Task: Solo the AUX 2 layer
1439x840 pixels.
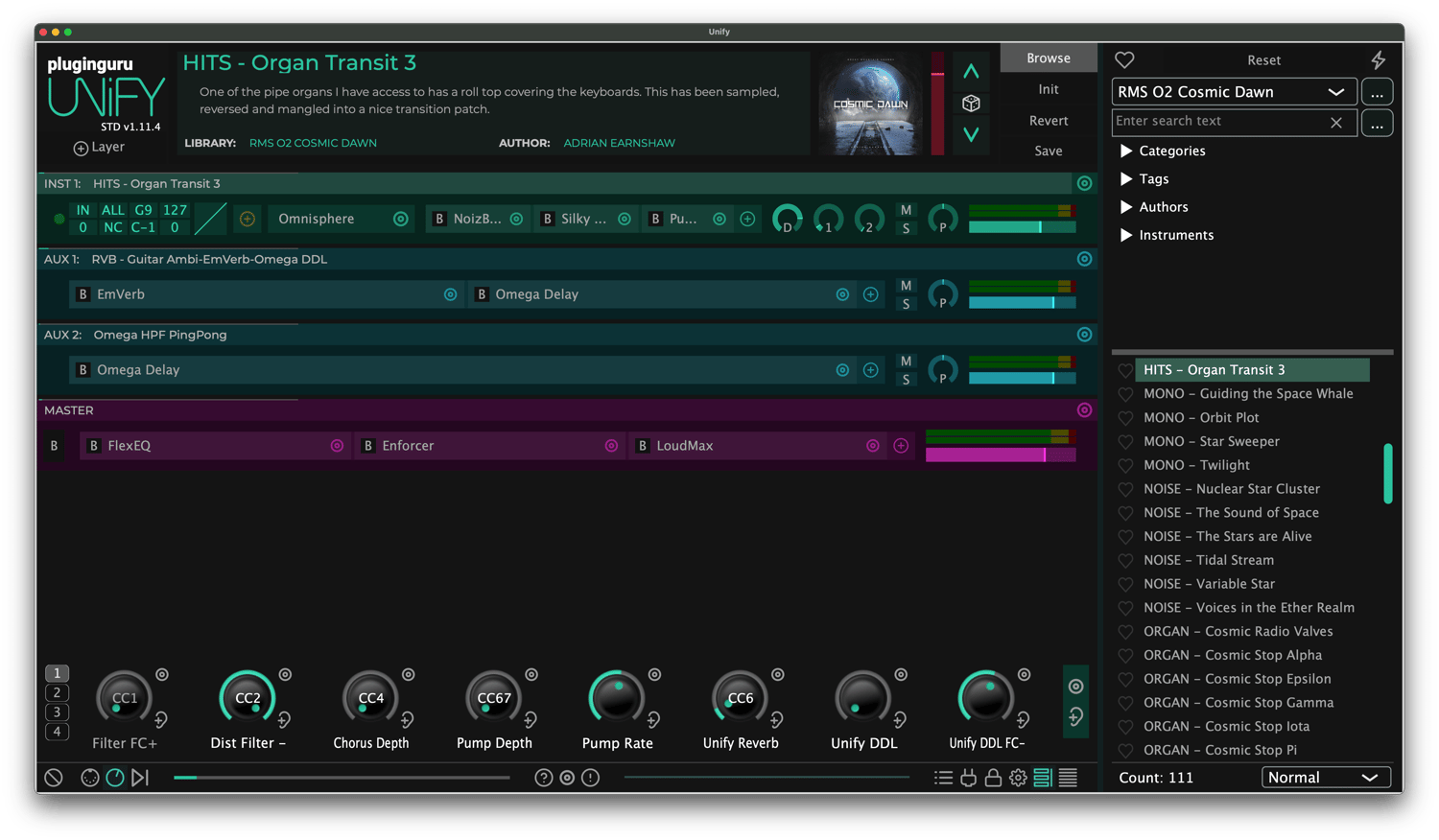Action: tap(906, 380)
